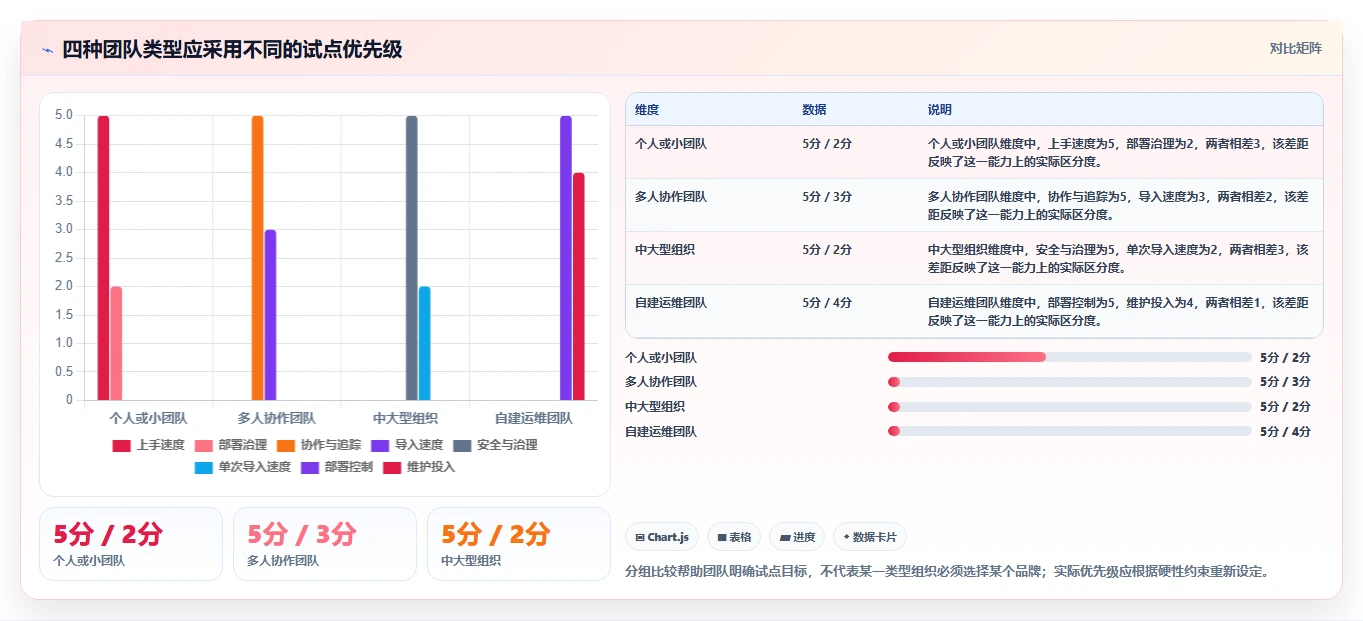Click the 数据 column header
This screenshot has width=1363, height=621.
[x=814, y=110]
